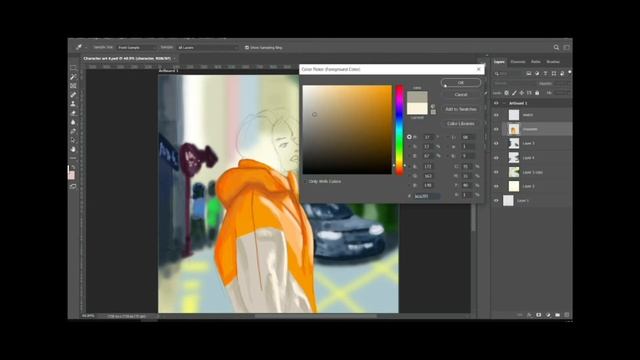Filter layers by pixel layer icon
The image size is (640, 360).
(x=529, y=73)
